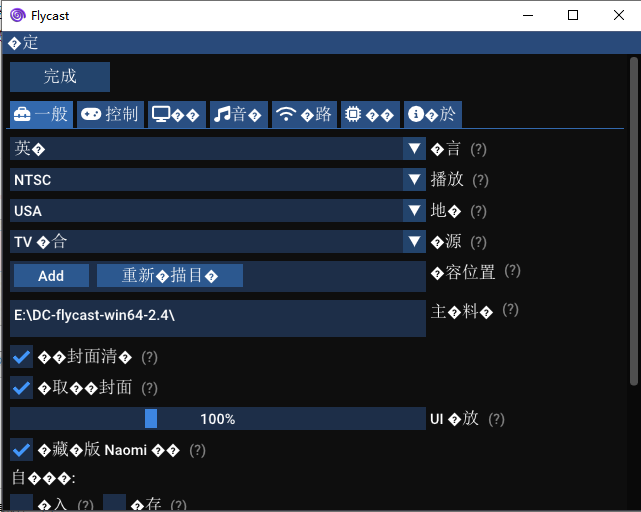Click the USA region combo box
This screenshot has width=641, height=512.
click(x=218, y=211)
